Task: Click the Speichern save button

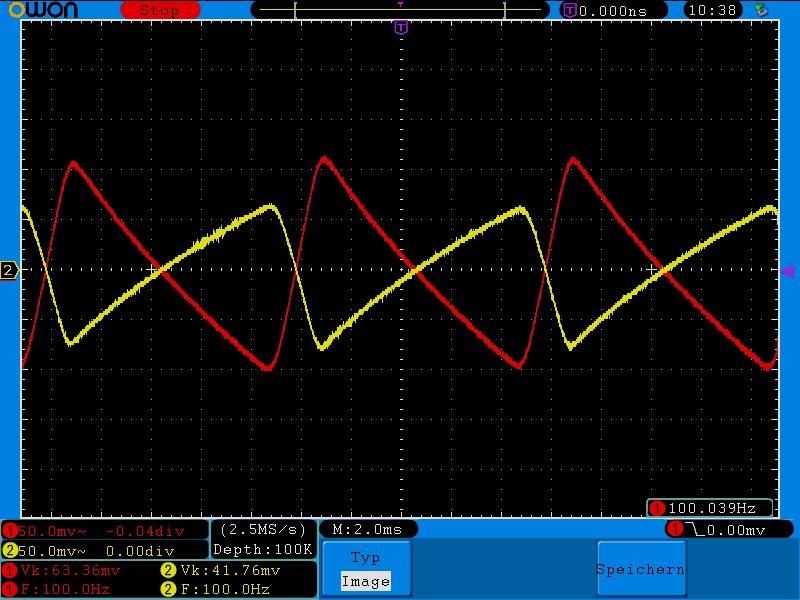Action: [641, 569]
